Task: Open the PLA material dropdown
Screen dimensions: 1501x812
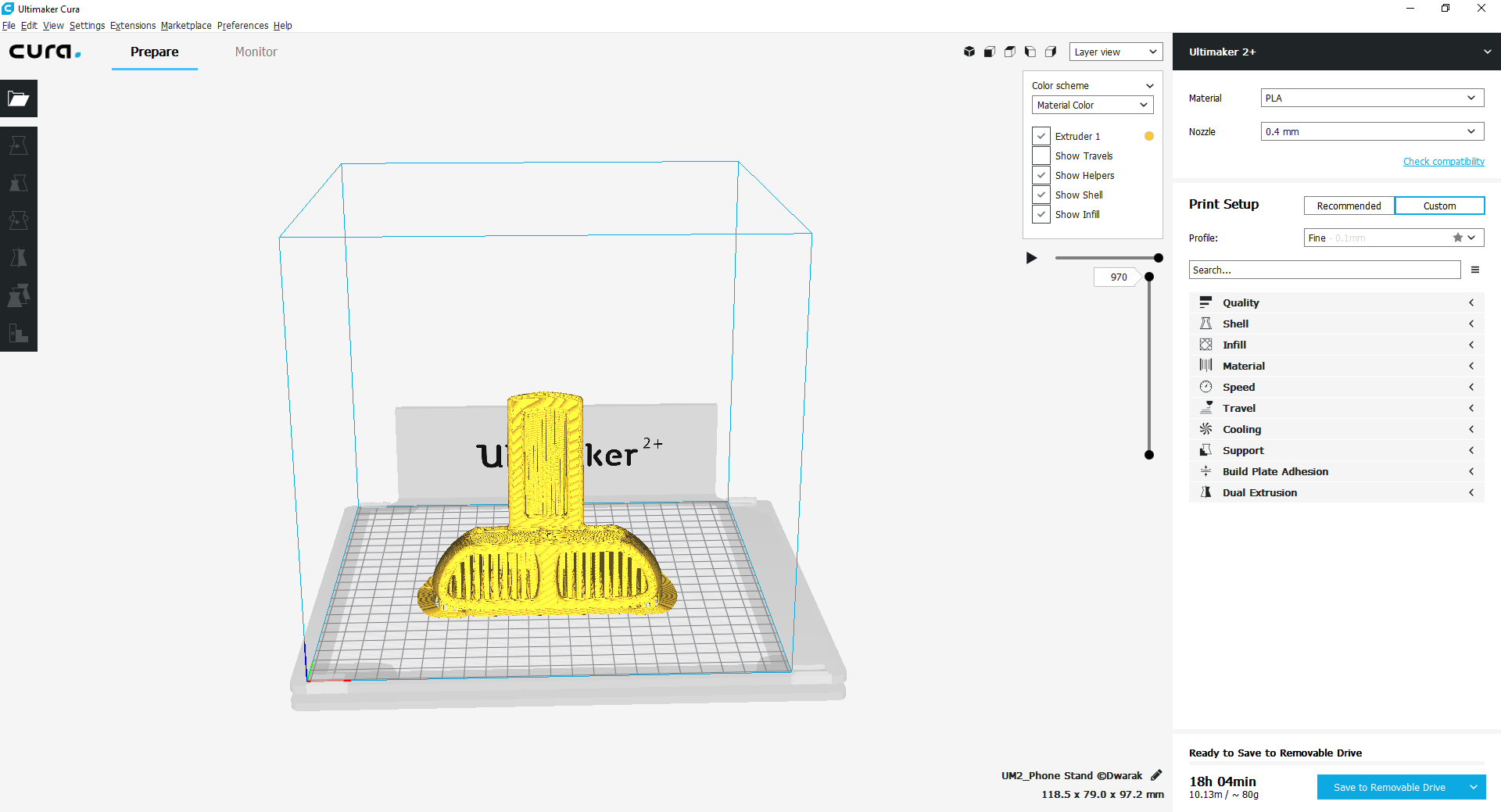Action: point(1372,98)
